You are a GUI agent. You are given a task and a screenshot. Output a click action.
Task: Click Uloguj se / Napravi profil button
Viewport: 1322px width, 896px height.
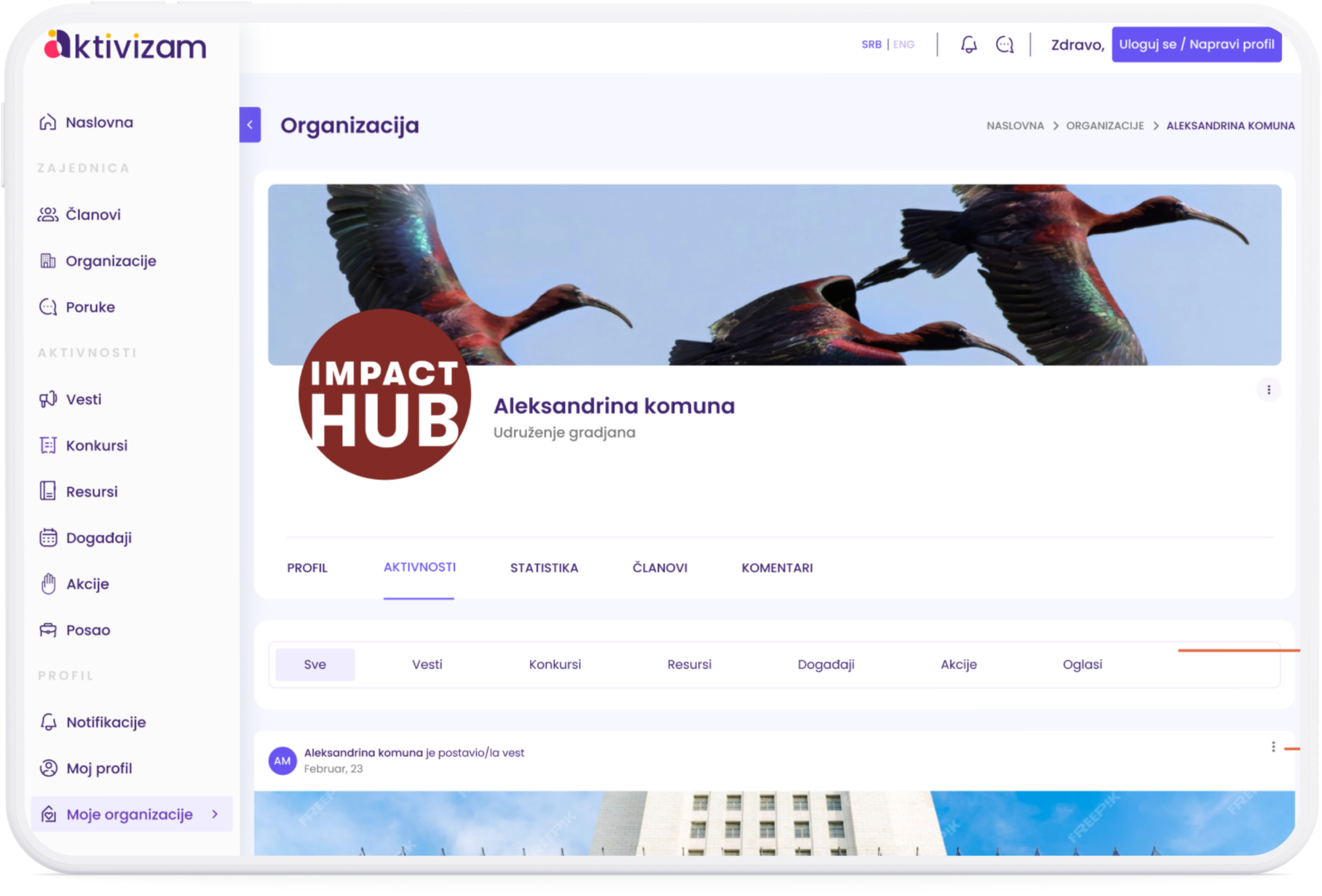(x=1197, y=44)
